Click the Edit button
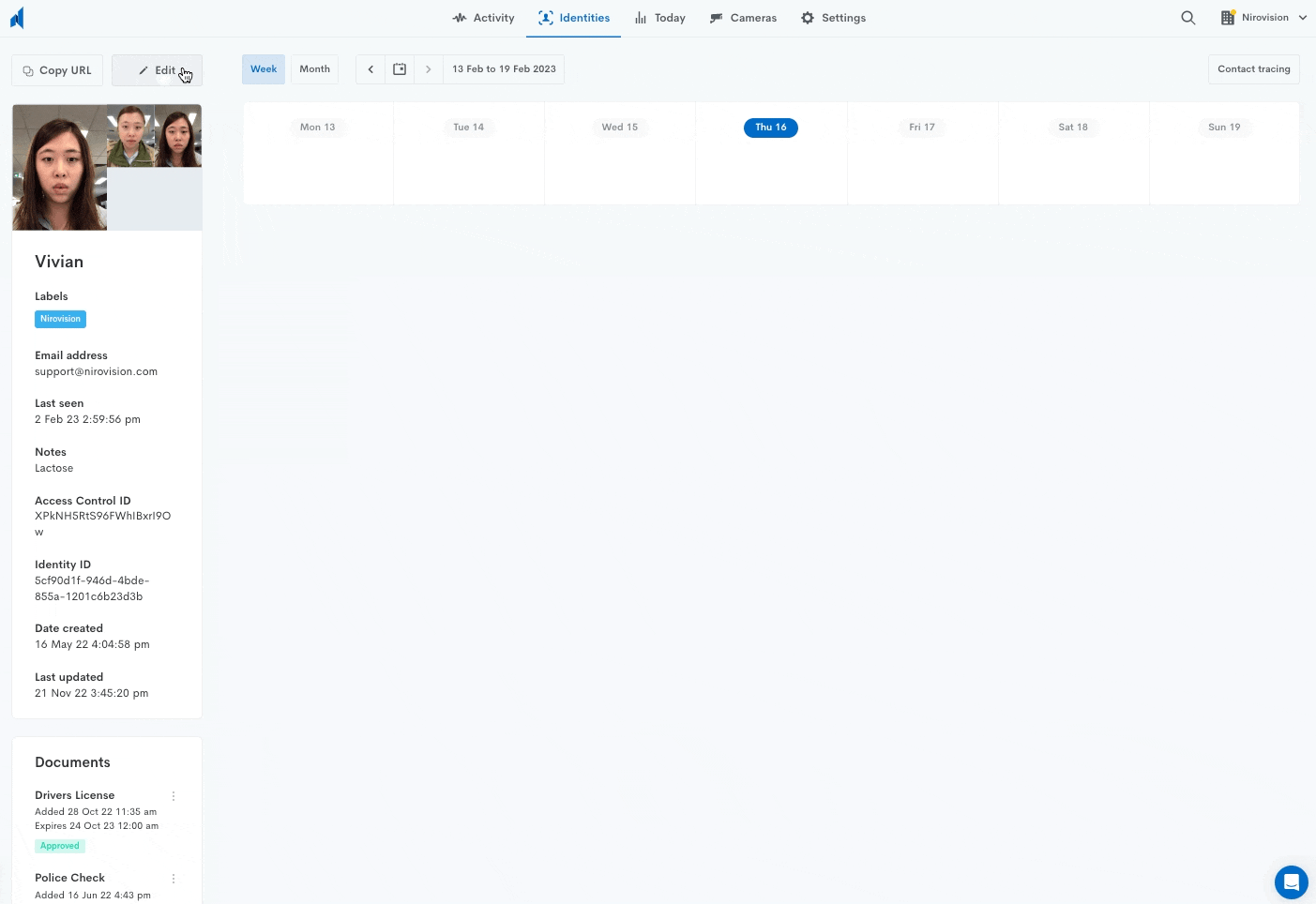 click(157, 70)
